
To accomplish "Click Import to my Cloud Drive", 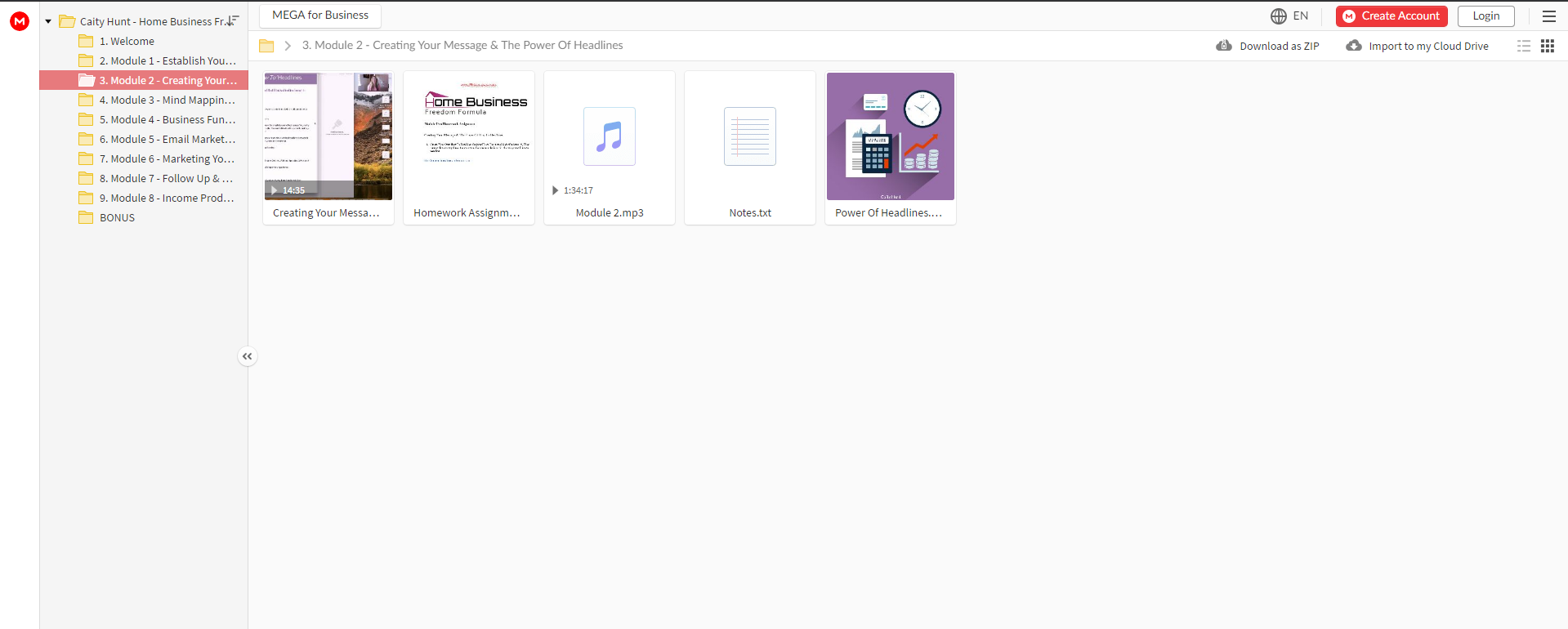I will point(1418,46).
